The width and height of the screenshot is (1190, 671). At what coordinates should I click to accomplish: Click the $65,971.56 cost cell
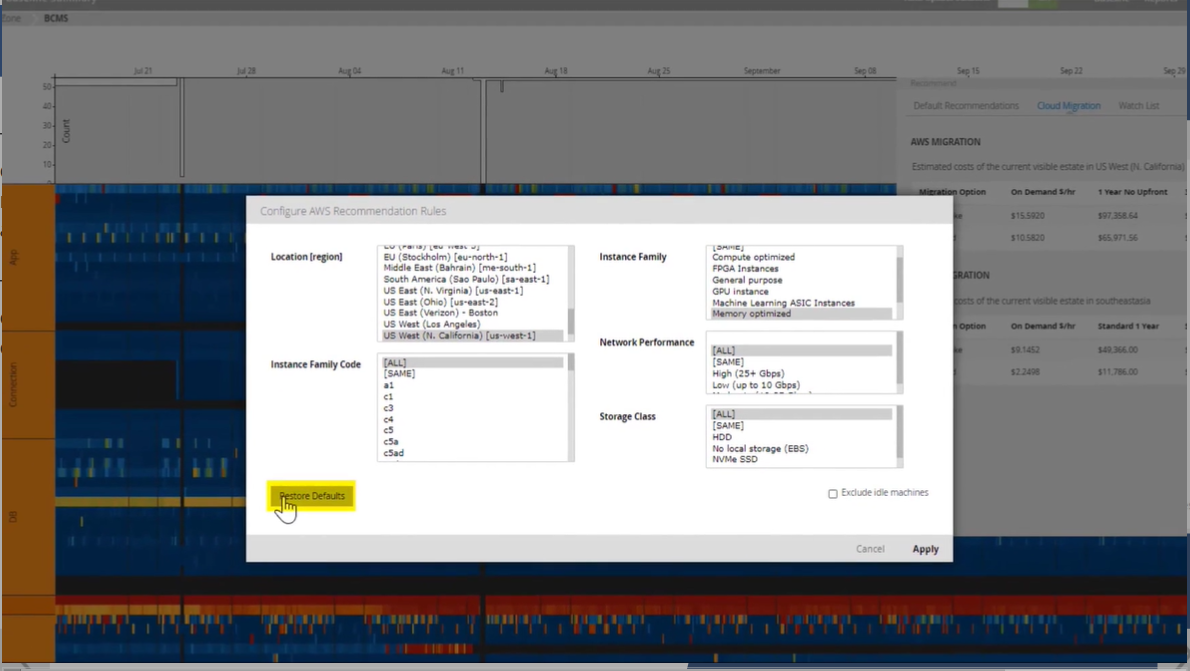1117,238
